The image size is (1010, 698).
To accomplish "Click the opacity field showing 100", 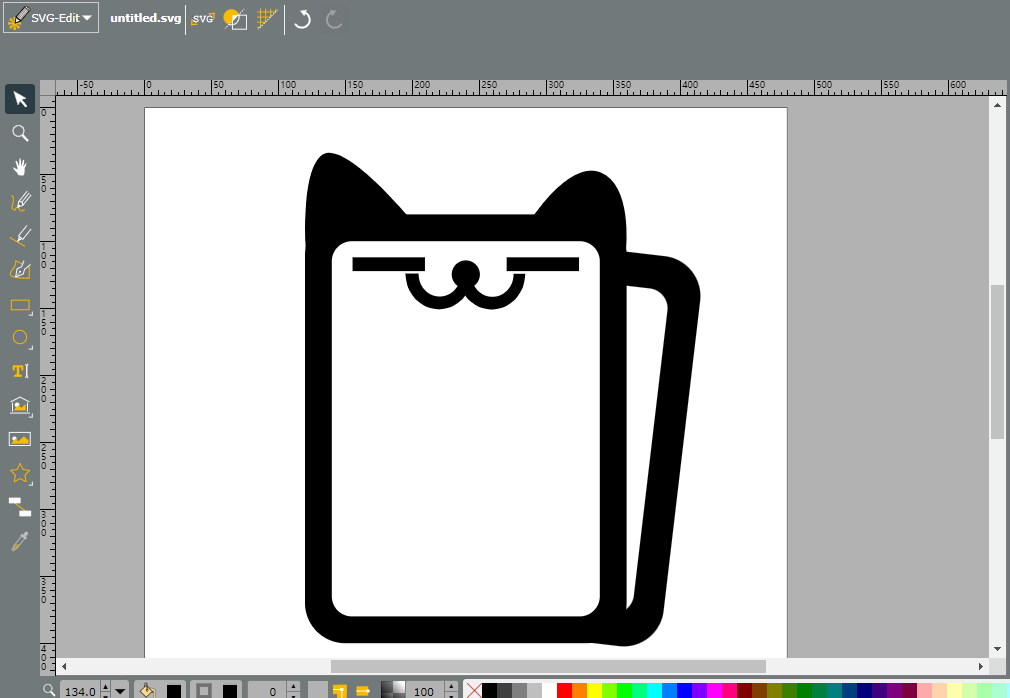I will (425, 691).
